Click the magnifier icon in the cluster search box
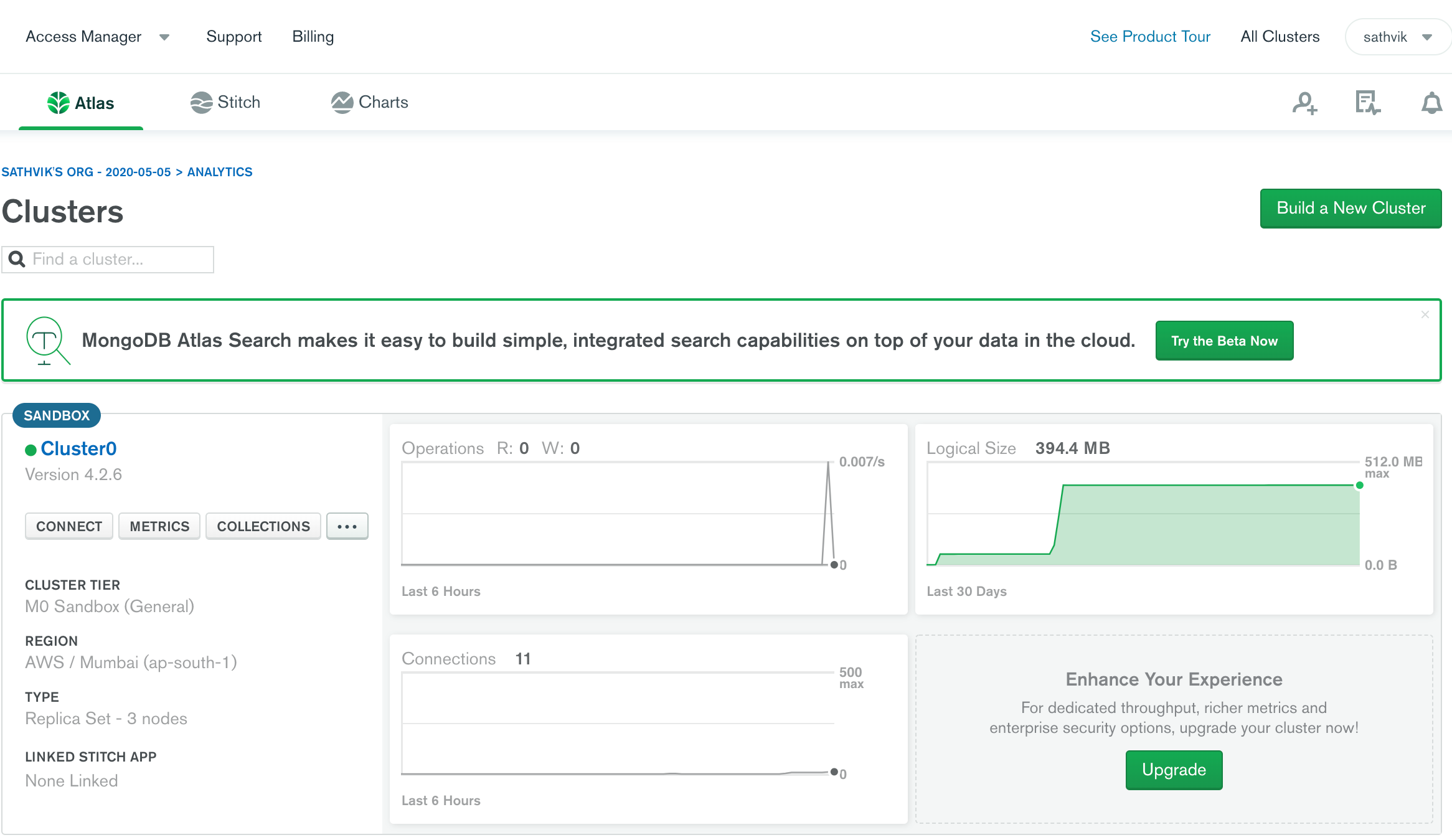This screenshot has width=1452, height=840. [17, 259]
